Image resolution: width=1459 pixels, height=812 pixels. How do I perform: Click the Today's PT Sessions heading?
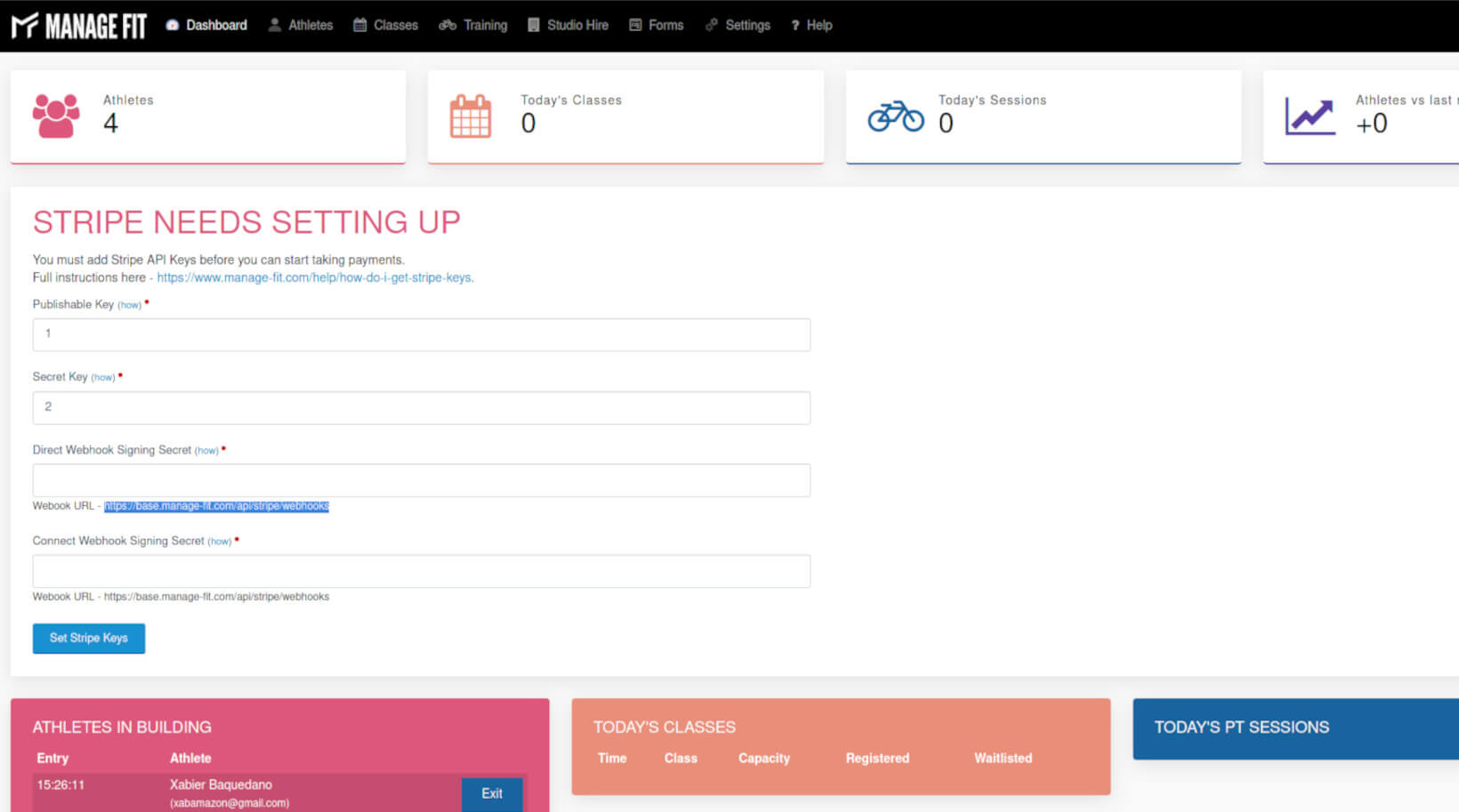click(1242, 727)
